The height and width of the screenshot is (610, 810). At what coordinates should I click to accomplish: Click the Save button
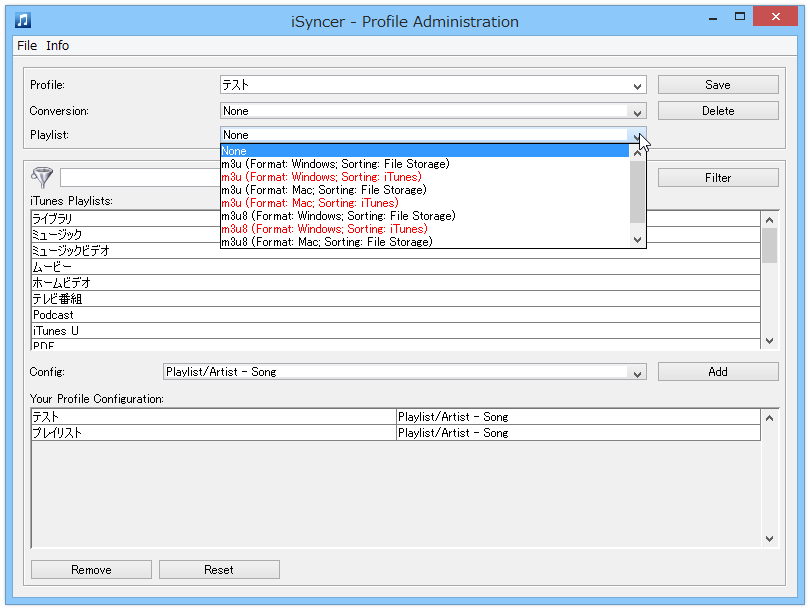pos(718,85)
